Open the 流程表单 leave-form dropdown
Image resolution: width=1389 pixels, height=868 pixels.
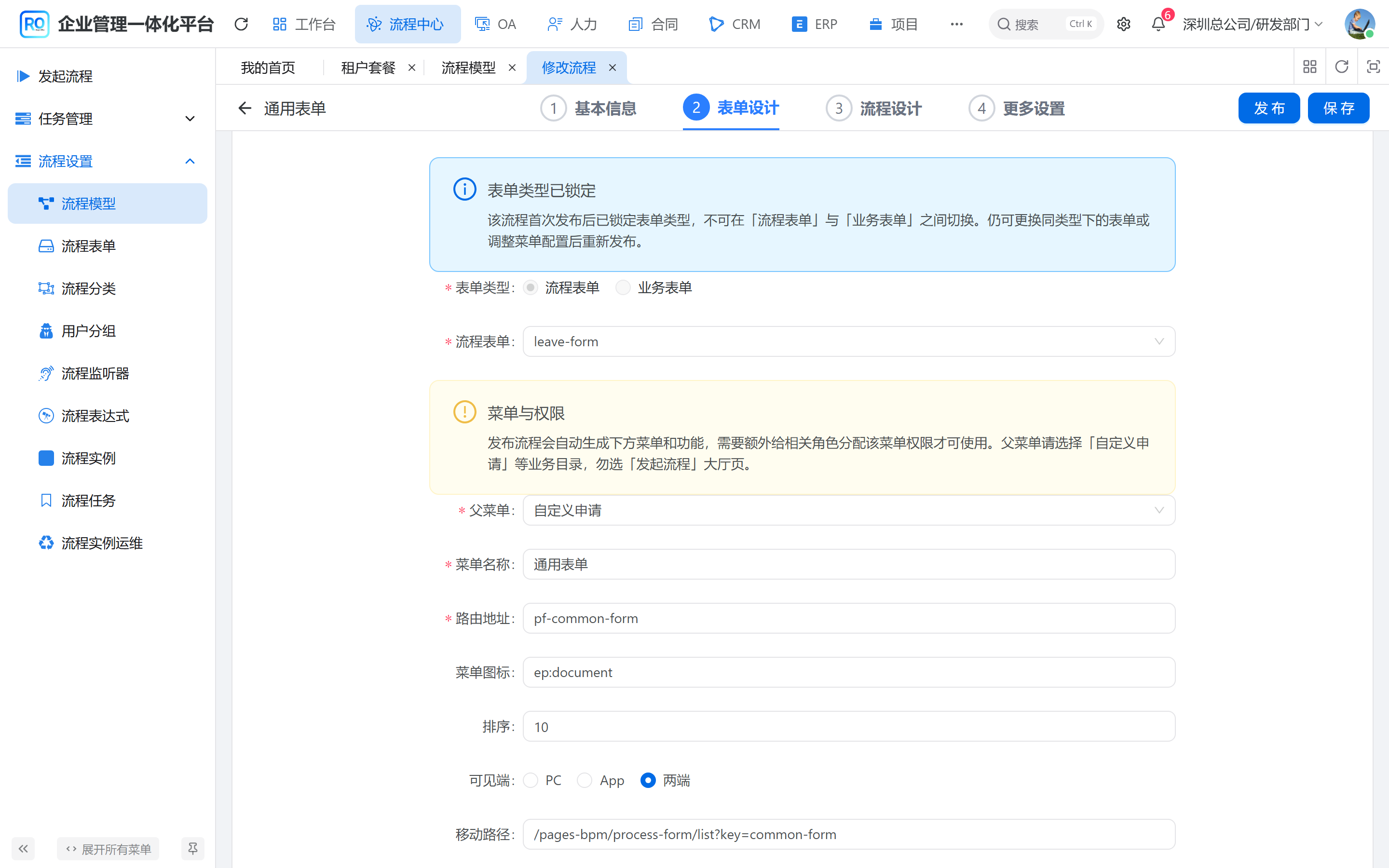(848, 341)
